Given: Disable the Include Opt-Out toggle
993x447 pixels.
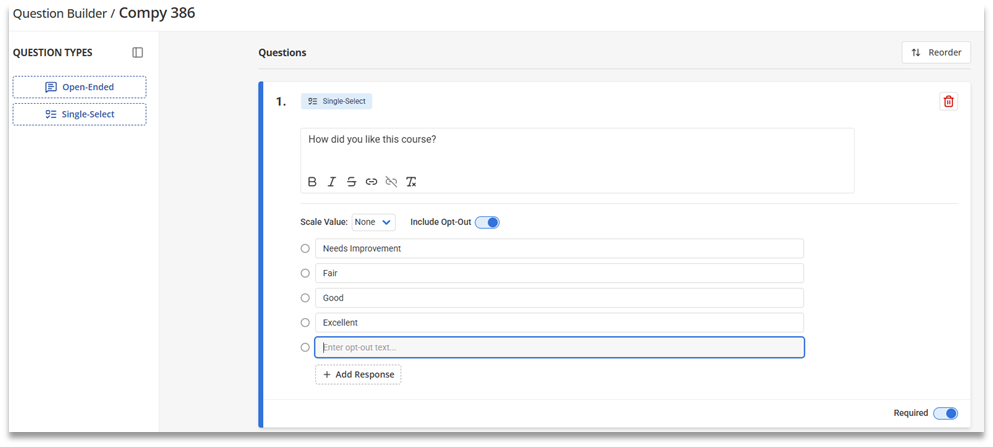Looking at the screenshot, I should [x=487, y=222].
